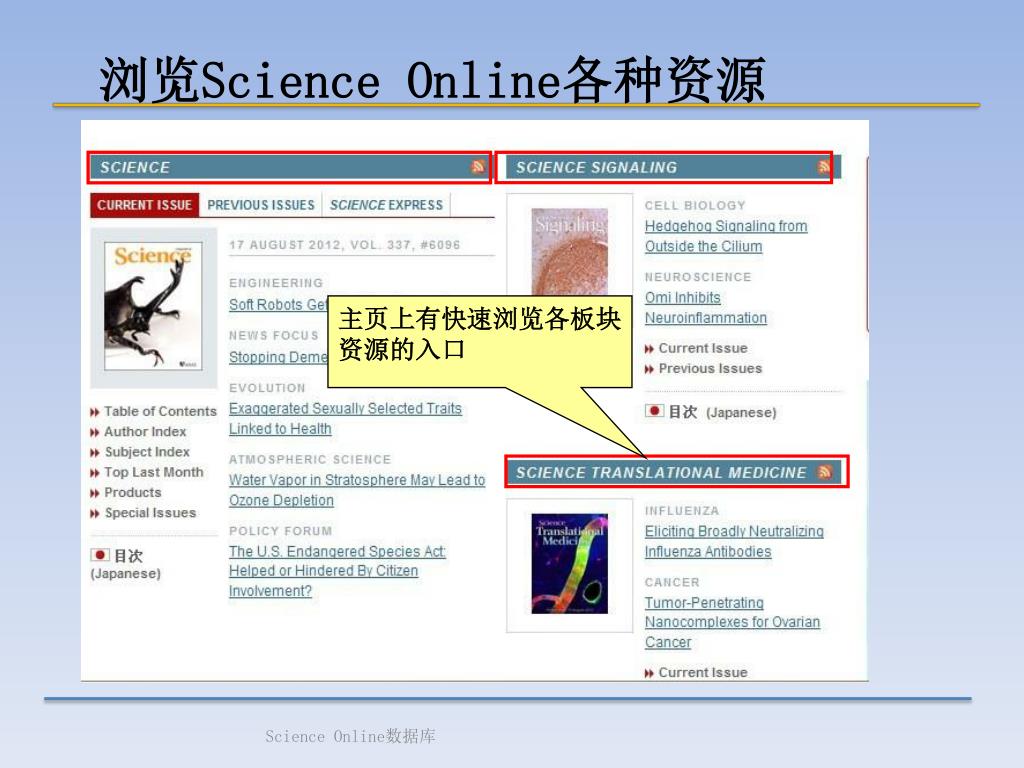The width and height of the screenshot is (1024, 768).
Task: Open Translational Medicine Current Issue link
Action: coord(703,672)
